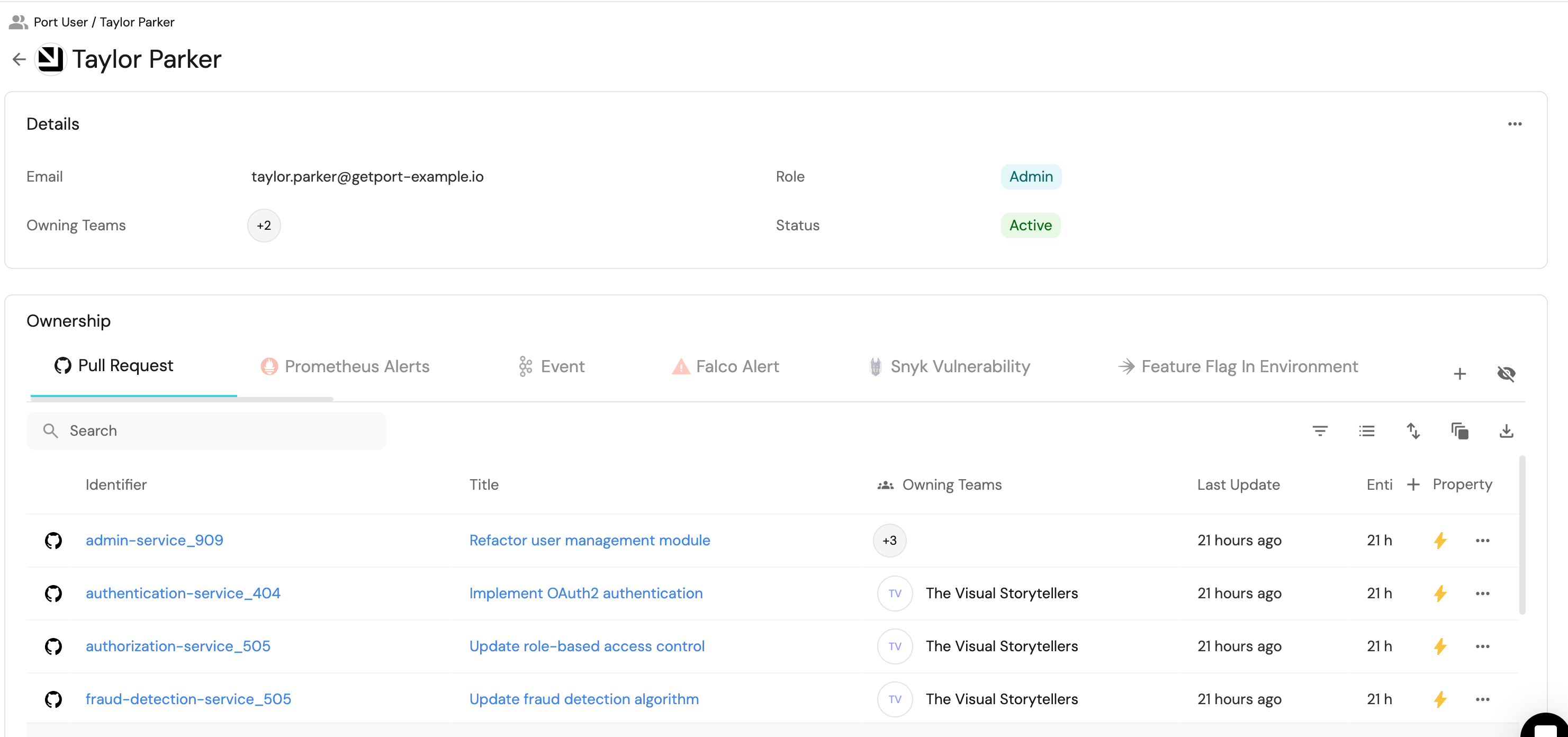Image resolution: width=1568 pixels, height=737 pixels.
Task: Open Refactor user management module title
Action: (589, 541)
